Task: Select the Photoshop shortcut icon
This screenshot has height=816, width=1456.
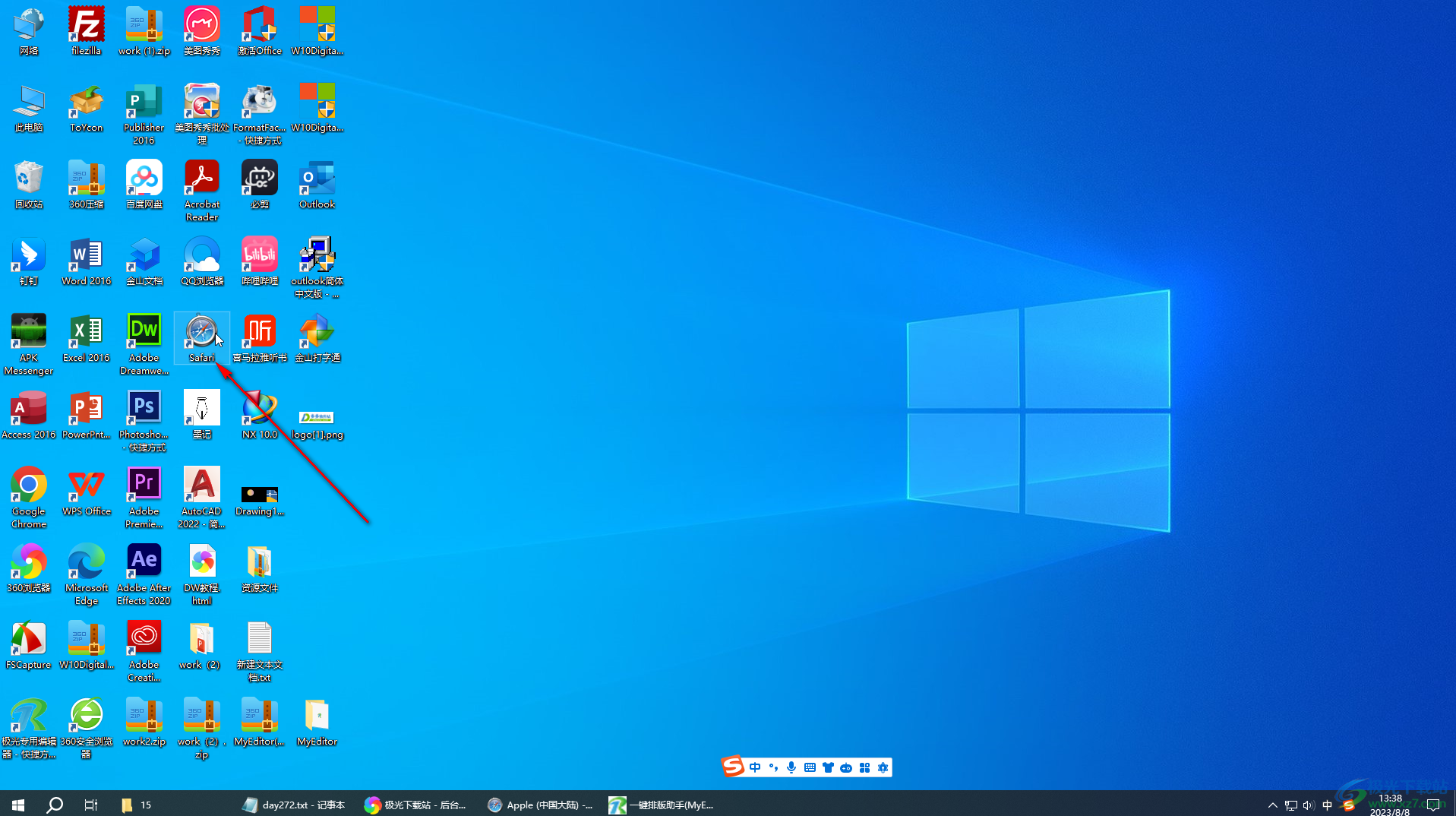Action: pos(144,421)
